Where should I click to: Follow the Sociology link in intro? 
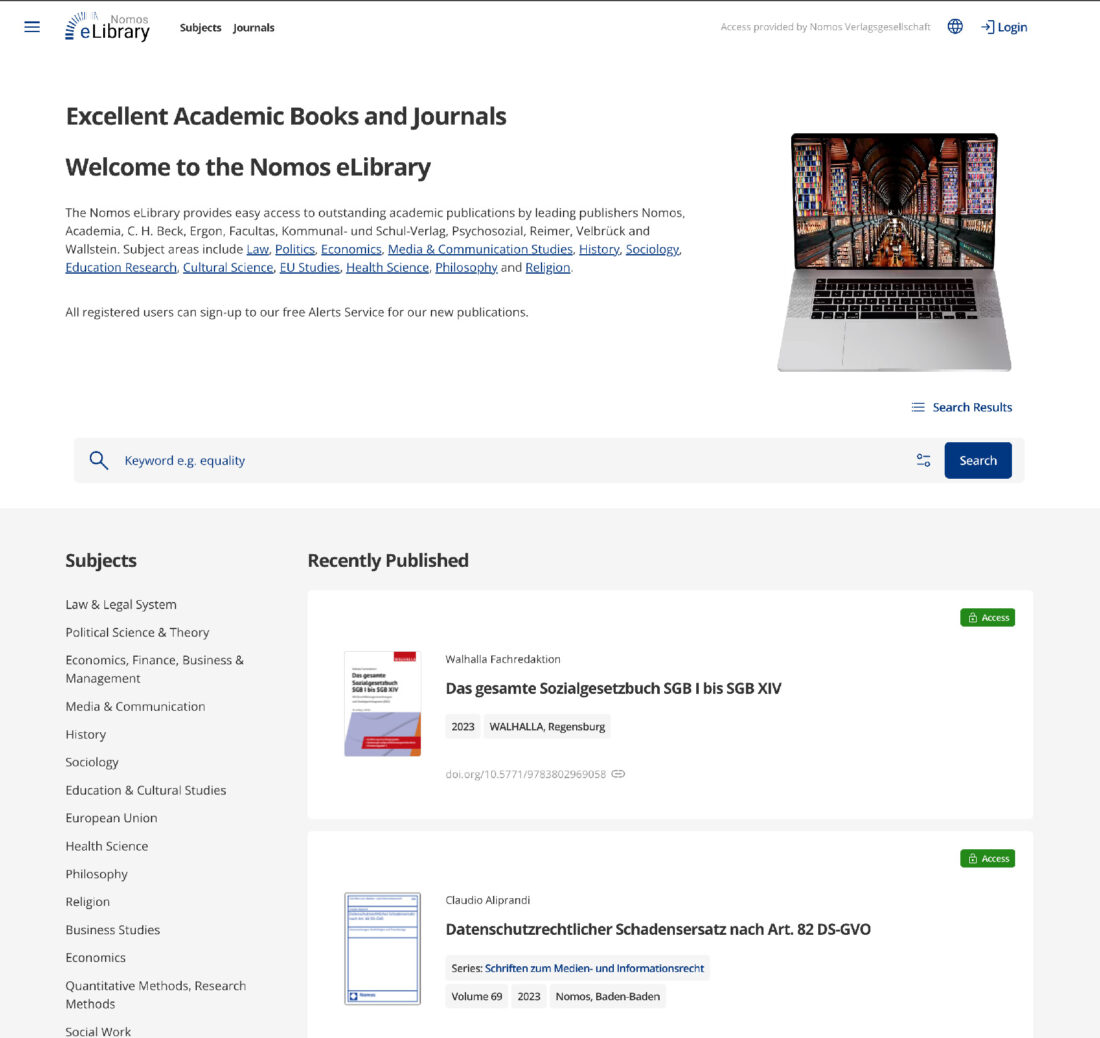coord(652,249)
